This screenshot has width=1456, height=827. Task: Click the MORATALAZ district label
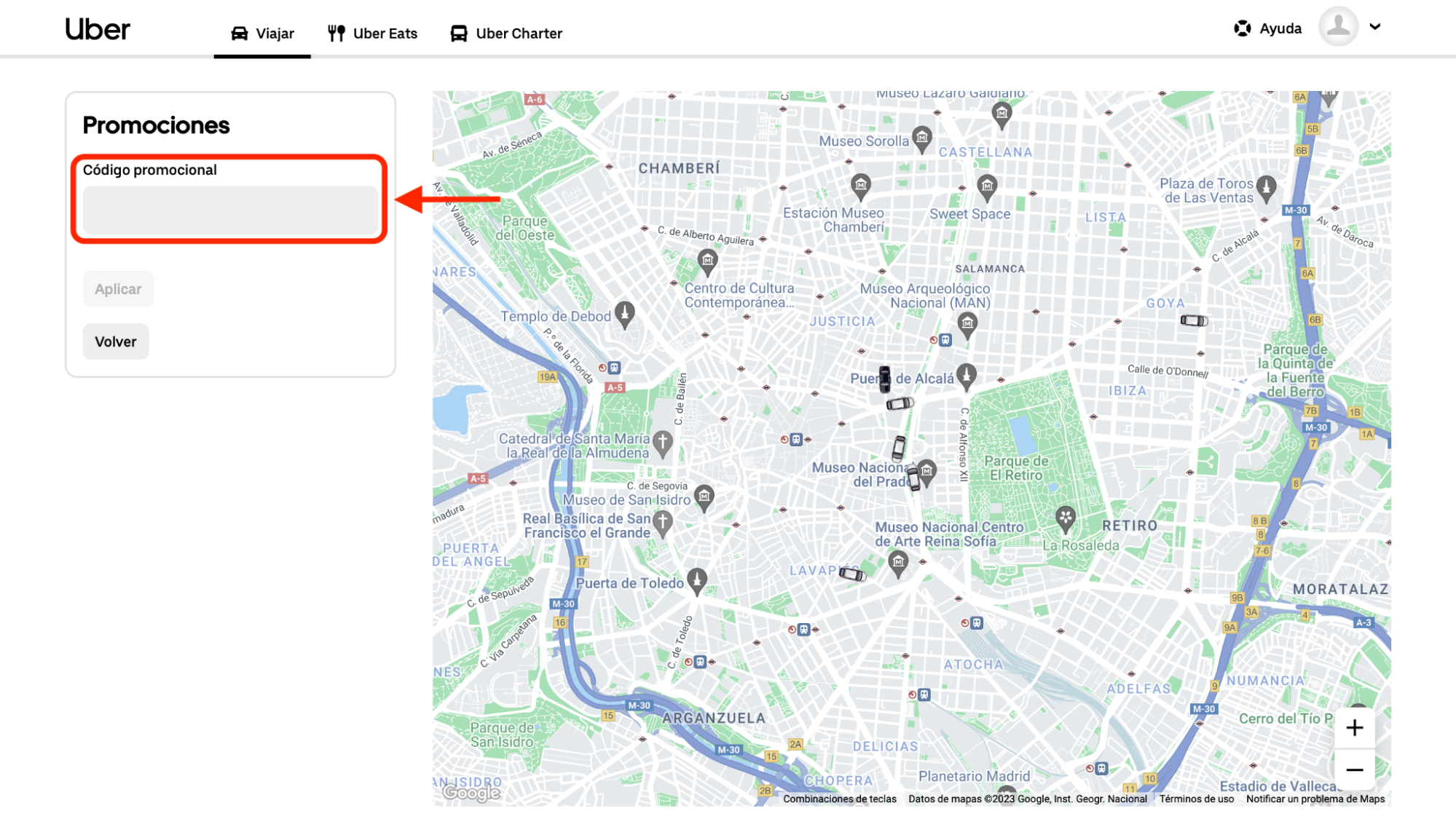click(1341, 589)
